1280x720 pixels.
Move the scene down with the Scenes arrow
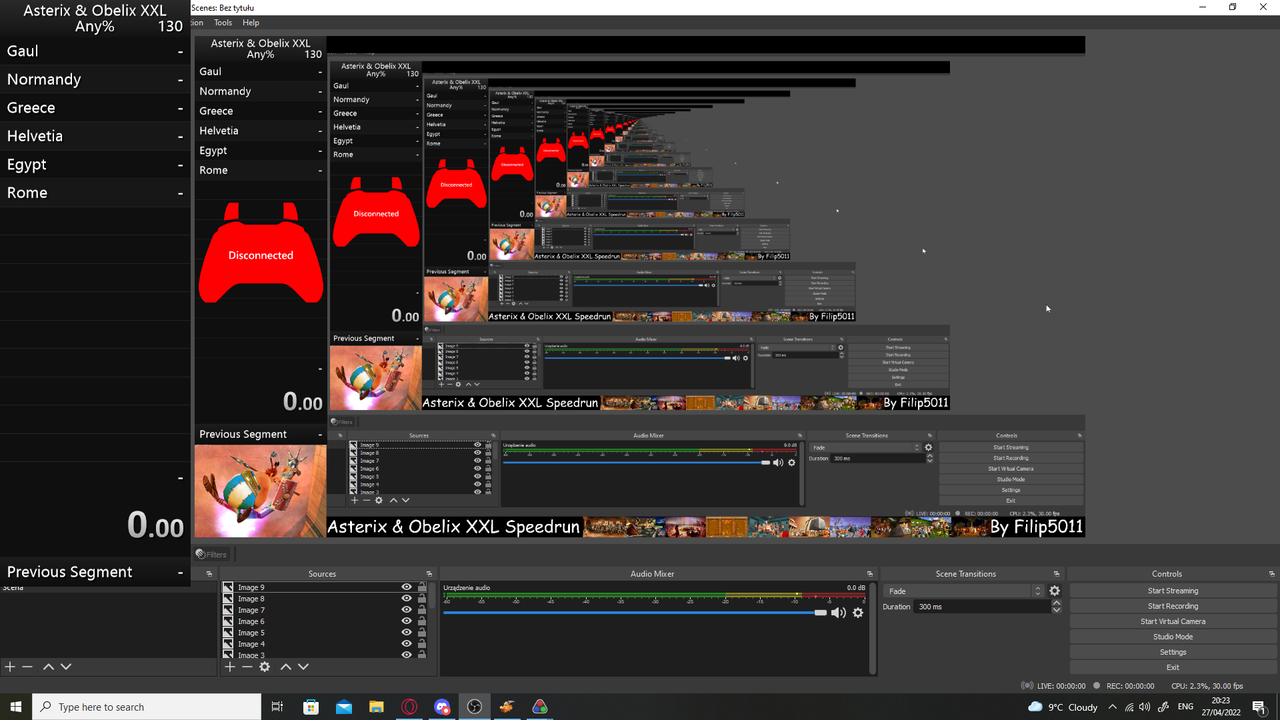66,667
